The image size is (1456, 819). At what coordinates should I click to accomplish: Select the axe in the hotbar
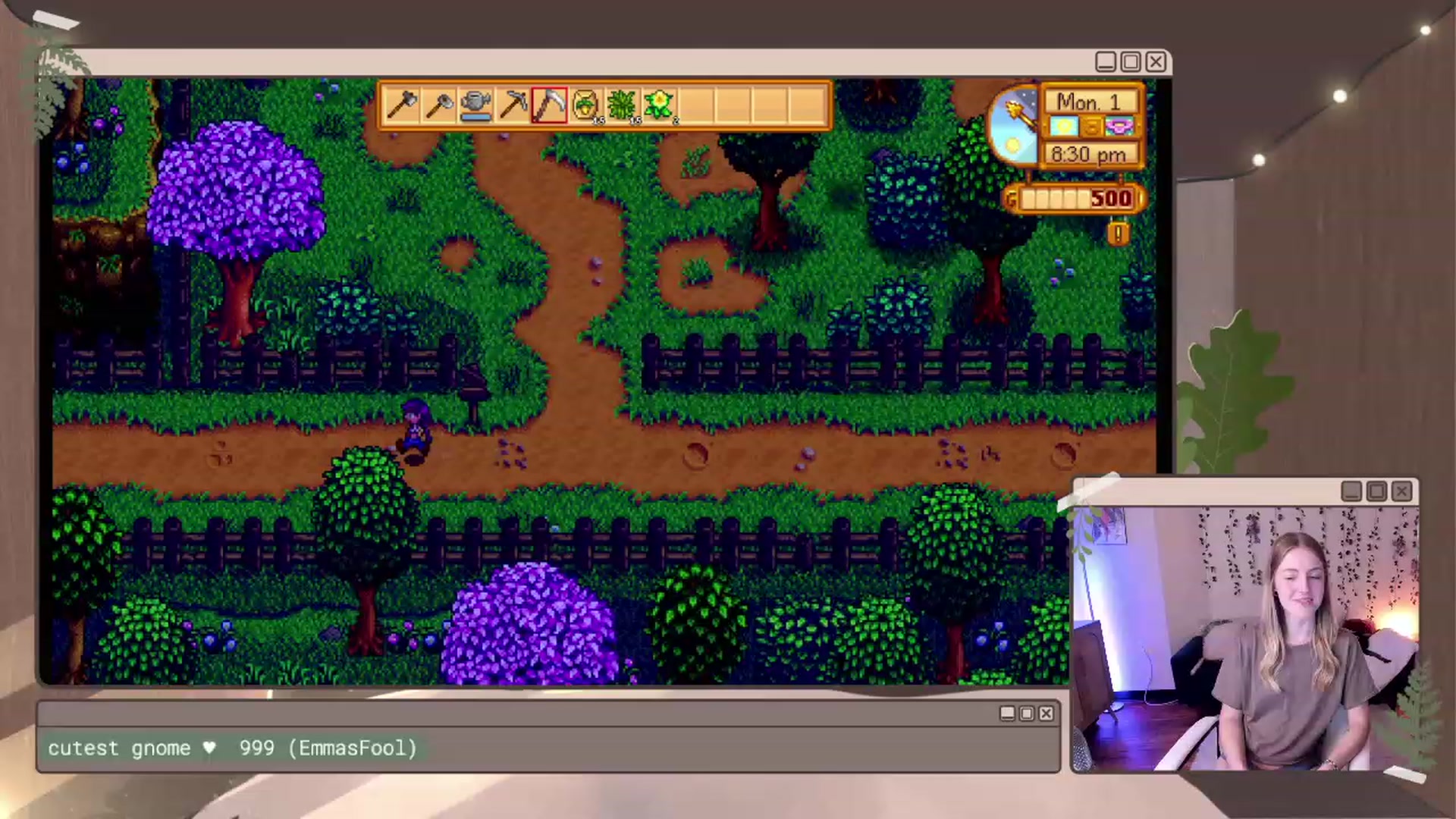(x=402, y=105)
